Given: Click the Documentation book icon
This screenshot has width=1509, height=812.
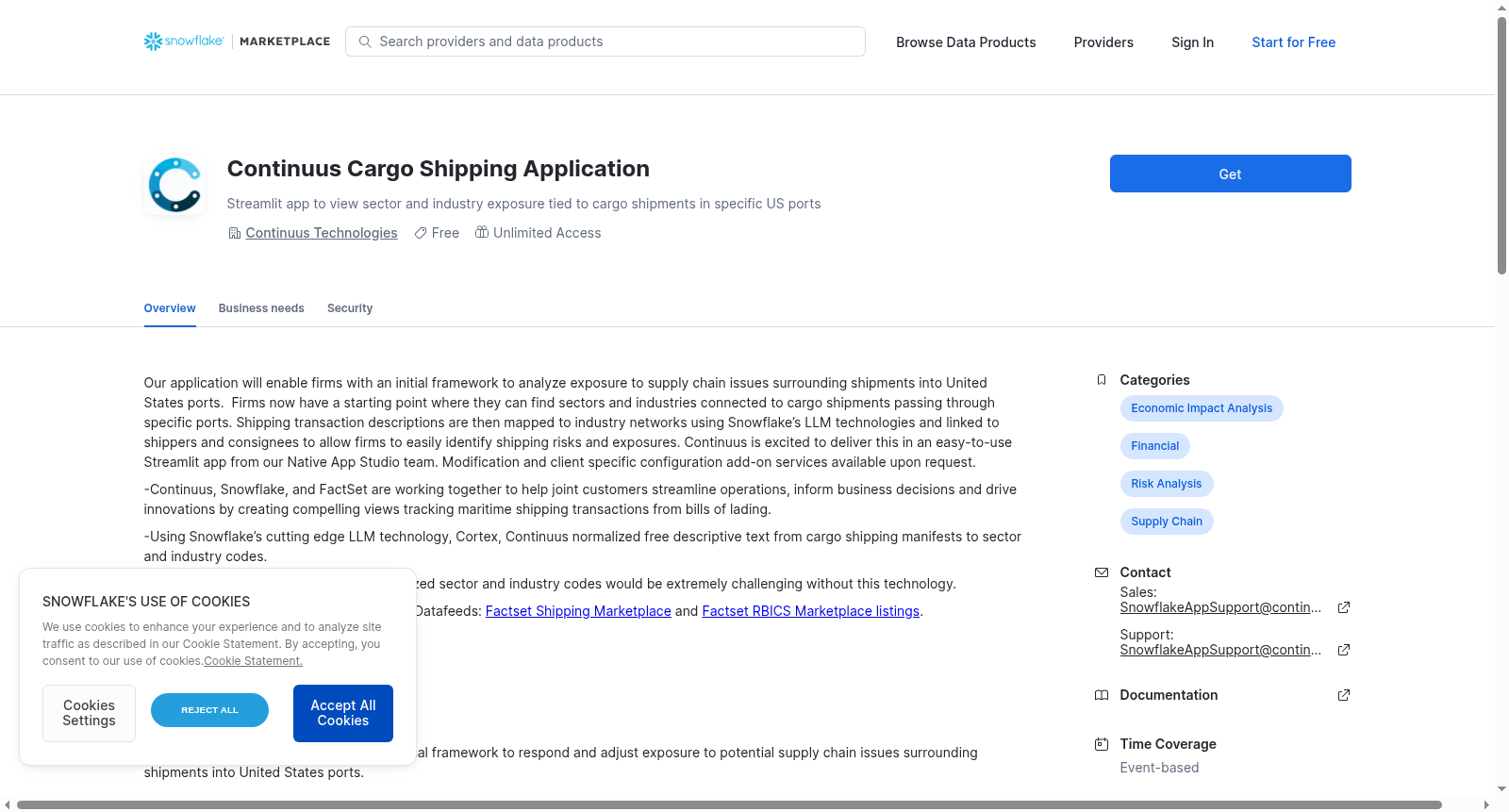Looking at the screenshot, I should (1102, 695).
